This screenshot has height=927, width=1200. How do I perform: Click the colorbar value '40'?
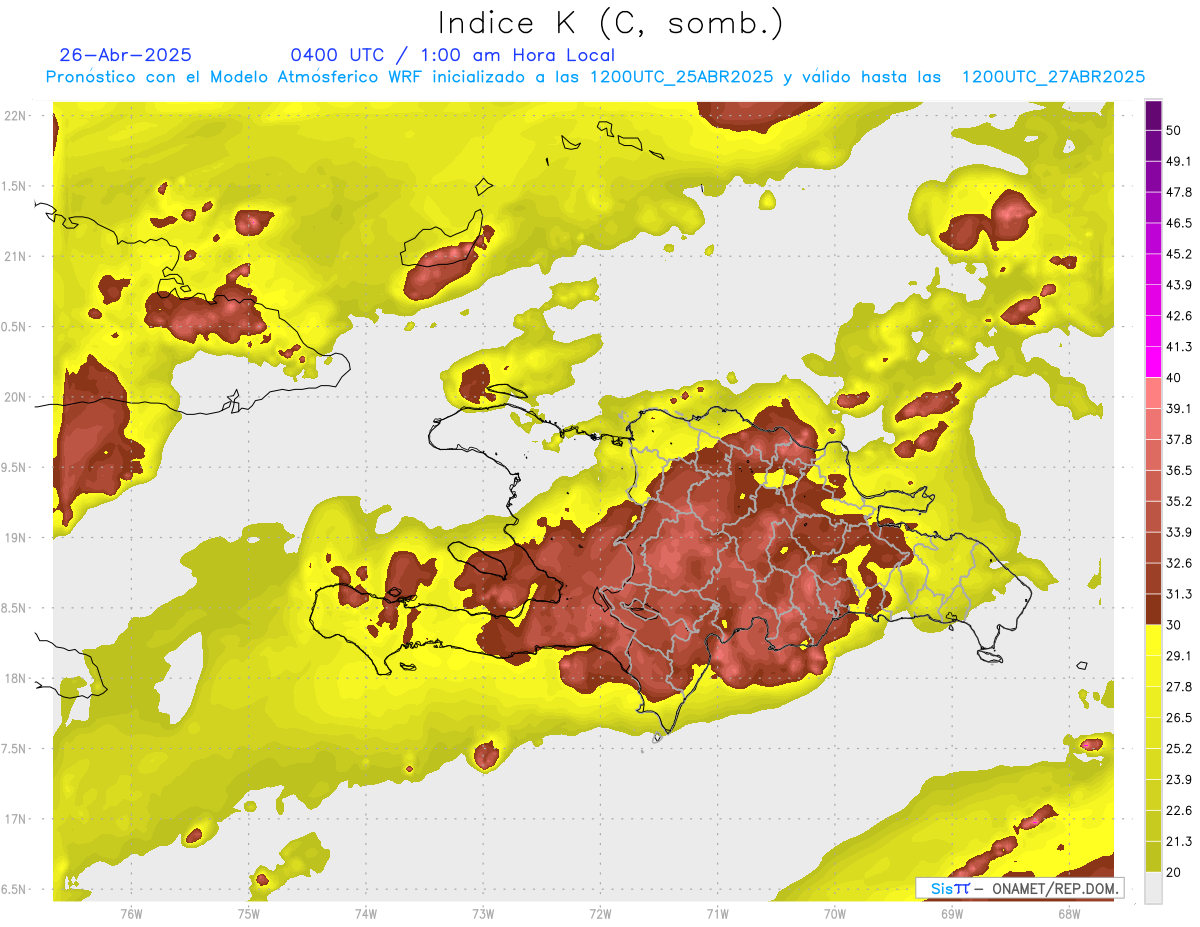coord(1175,378)
